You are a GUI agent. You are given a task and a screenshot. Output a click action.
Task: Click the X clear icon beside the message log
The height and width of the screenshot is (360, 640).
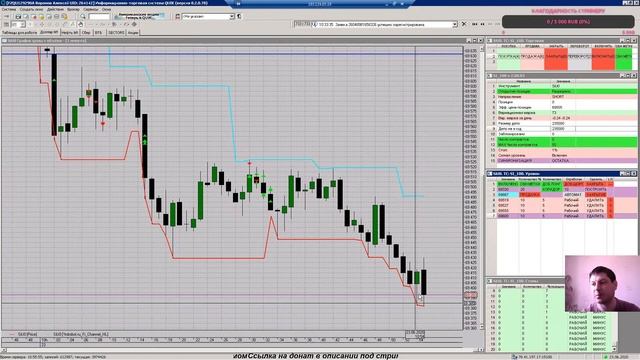pos(464,24)
